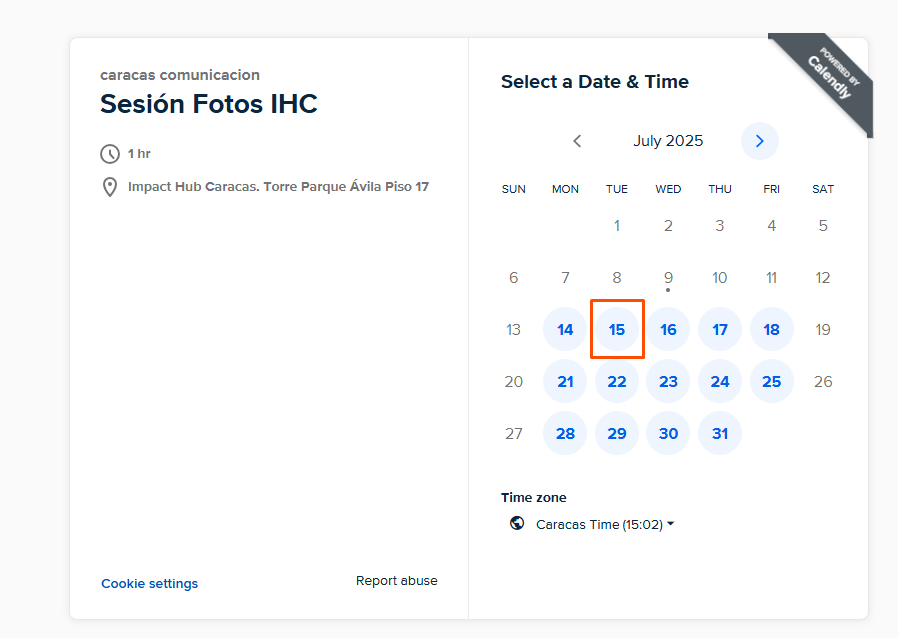The width and height of the screenshot is (898, 638).
Task: Expand the Caracas Time dropdown
Action: pyautogui.click(x=605, y=524)
